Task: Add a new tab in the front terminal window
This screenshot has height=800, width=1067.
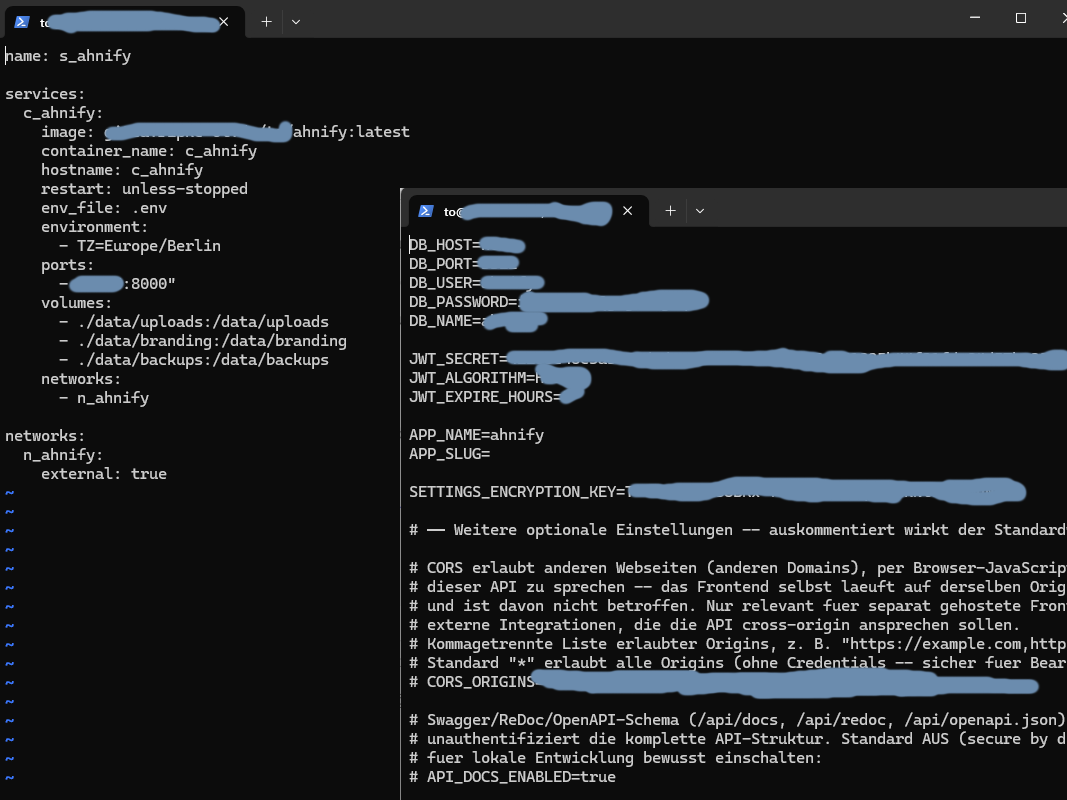Action: pos(670,211)
